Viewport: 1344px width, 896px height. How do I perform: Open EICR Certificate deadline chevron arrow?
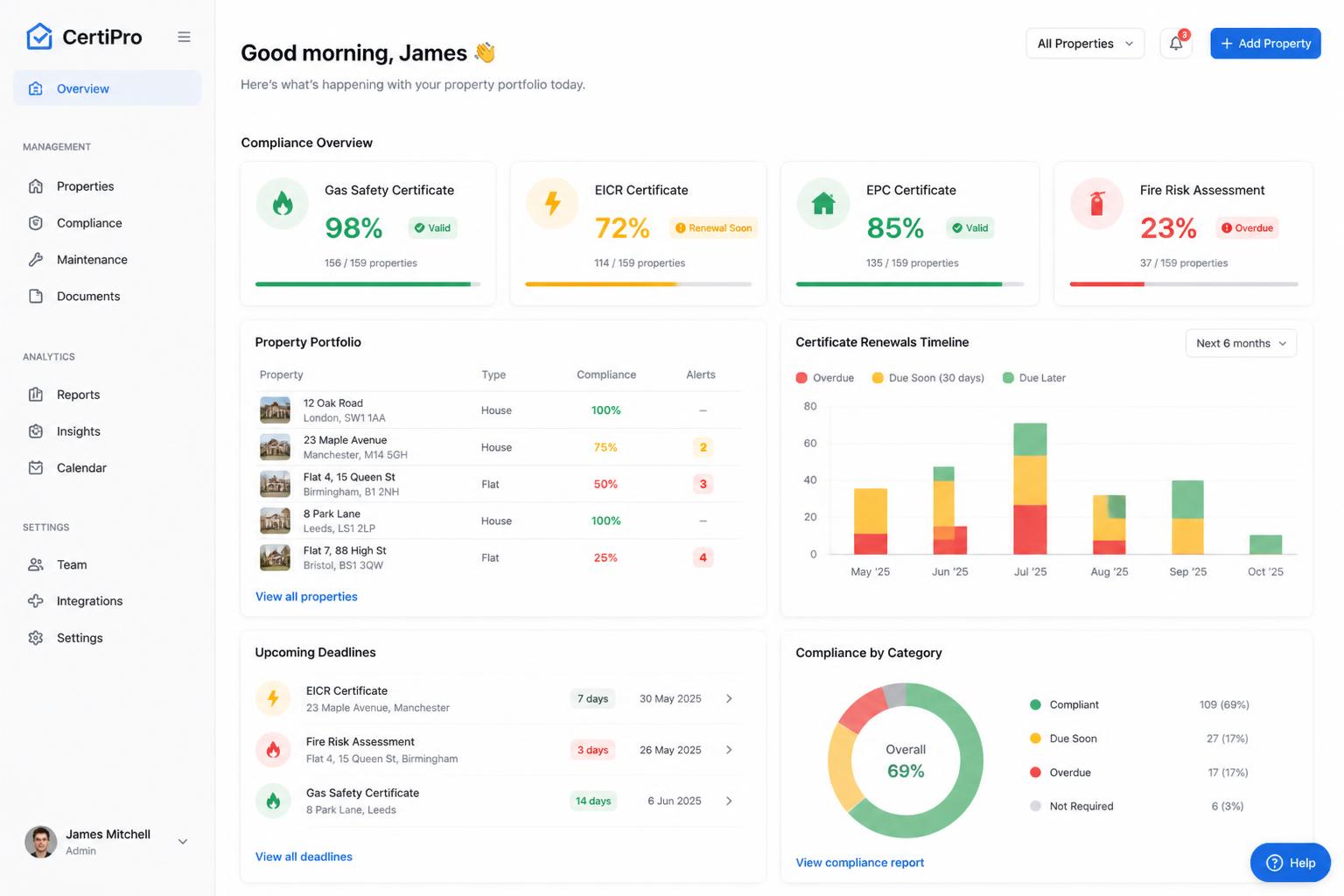(x=729, y=698)
